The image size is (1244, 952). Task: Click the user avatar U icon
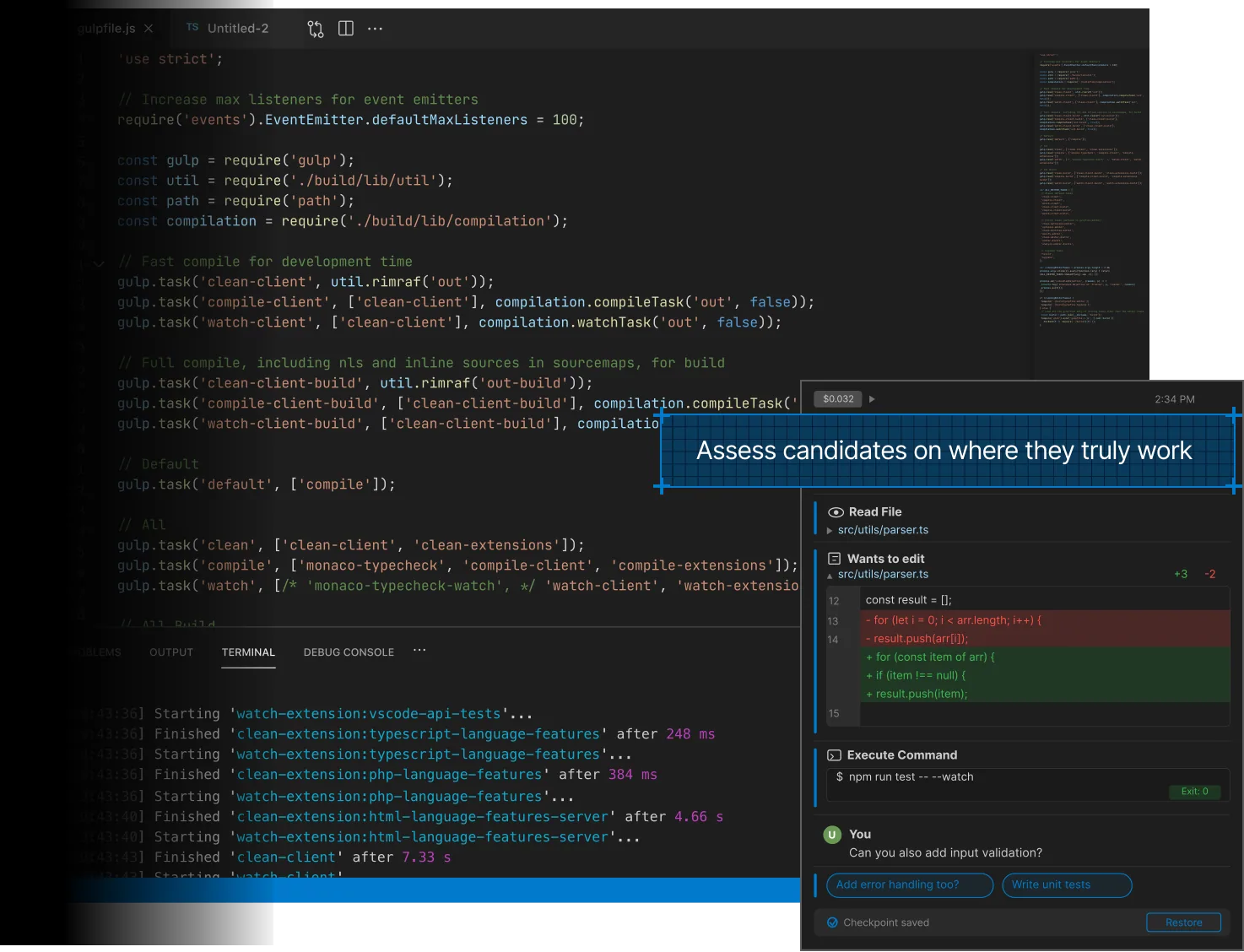click(x=832, y=835)
